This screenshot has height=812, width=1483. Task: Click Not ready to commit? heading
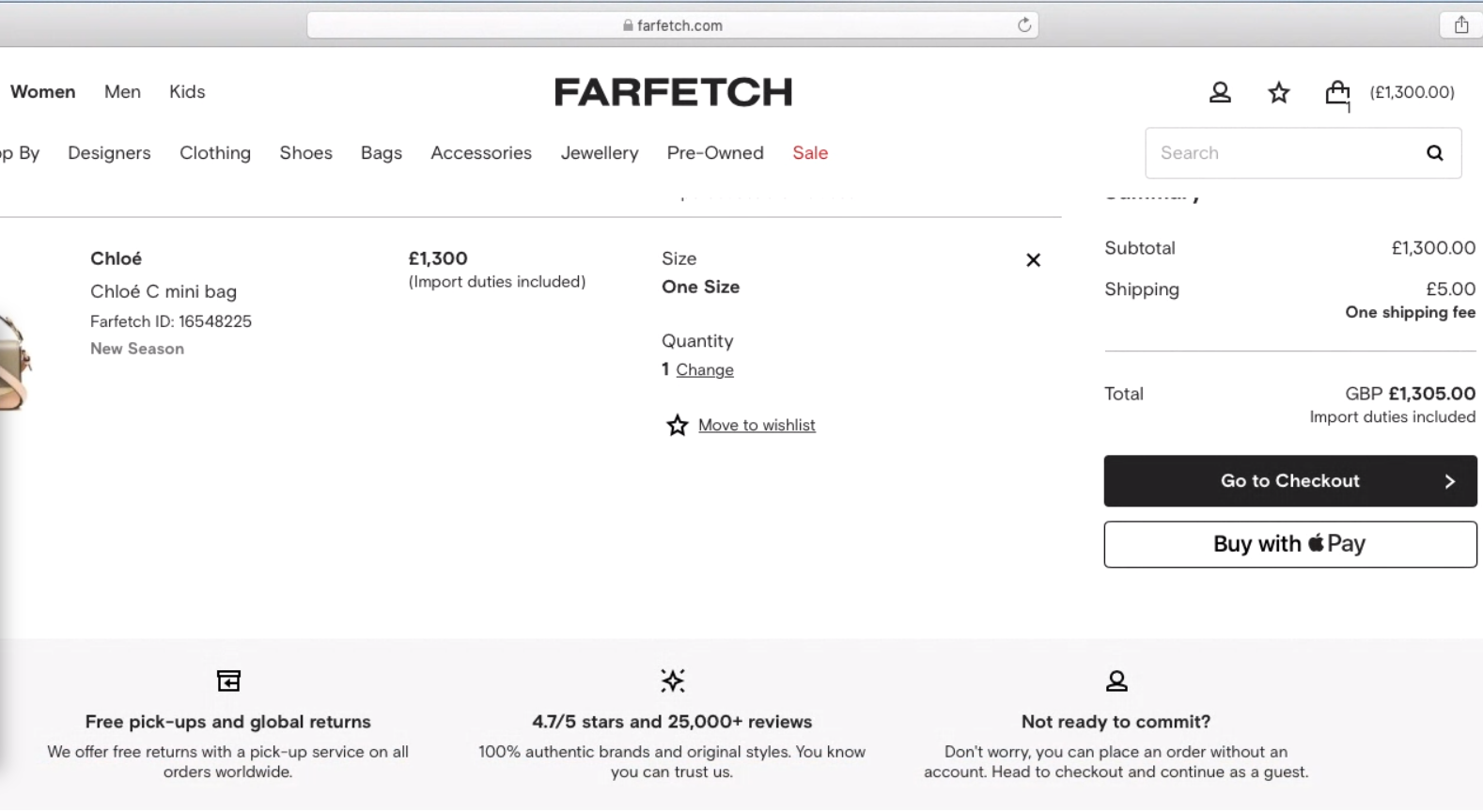[1116, 722]
